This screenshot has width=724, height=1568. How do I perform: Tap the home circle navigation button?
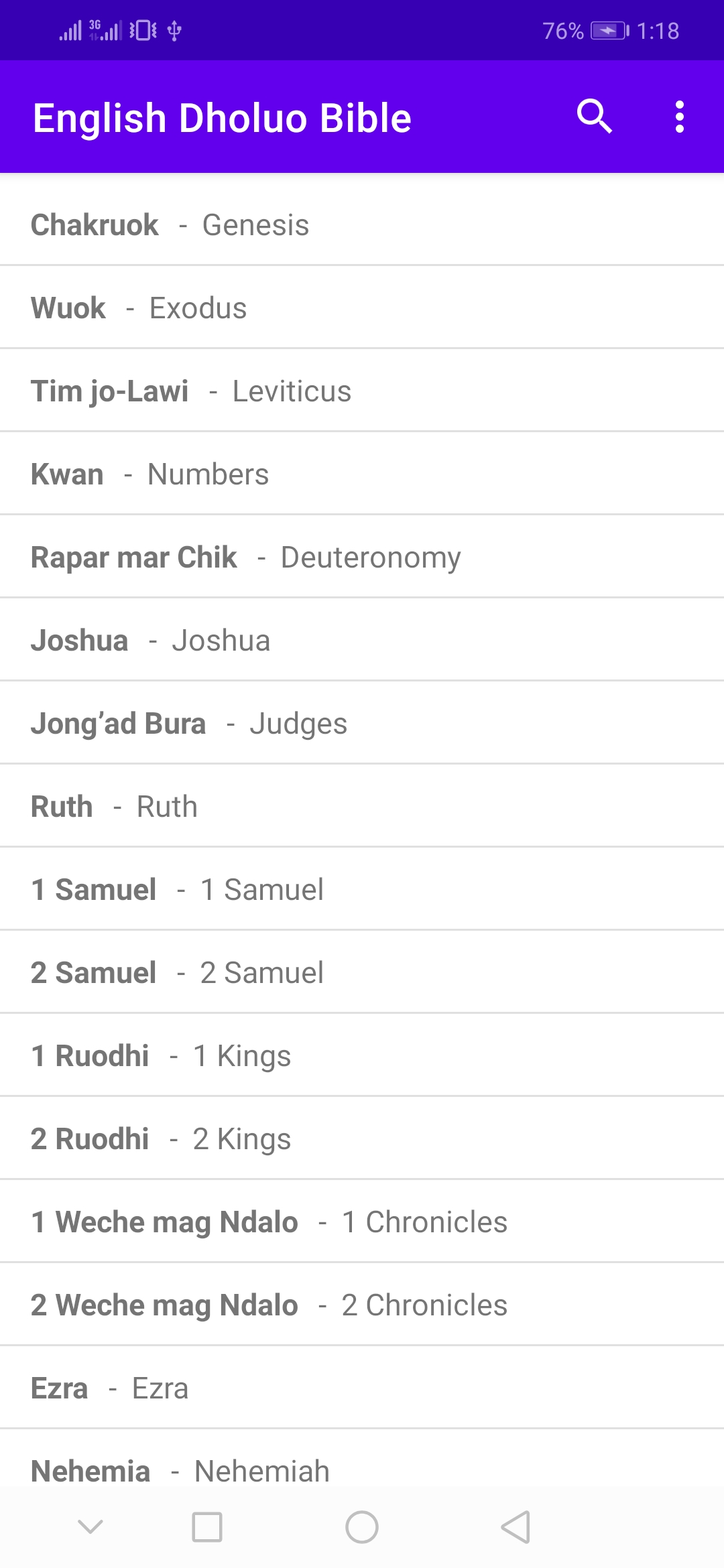click(362, 1527)
